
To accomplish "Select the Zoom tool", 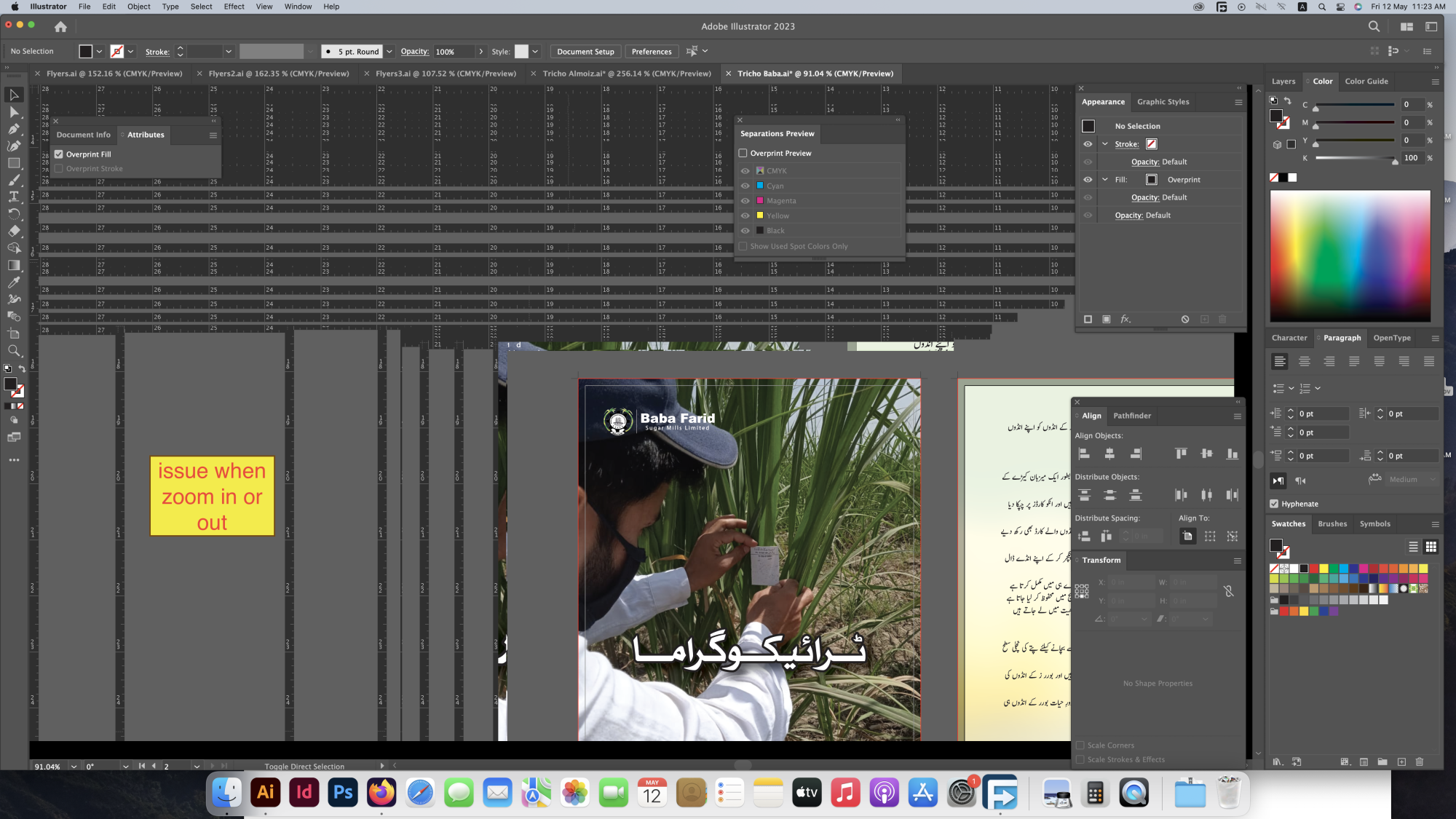I will click(x=14, y=351).
